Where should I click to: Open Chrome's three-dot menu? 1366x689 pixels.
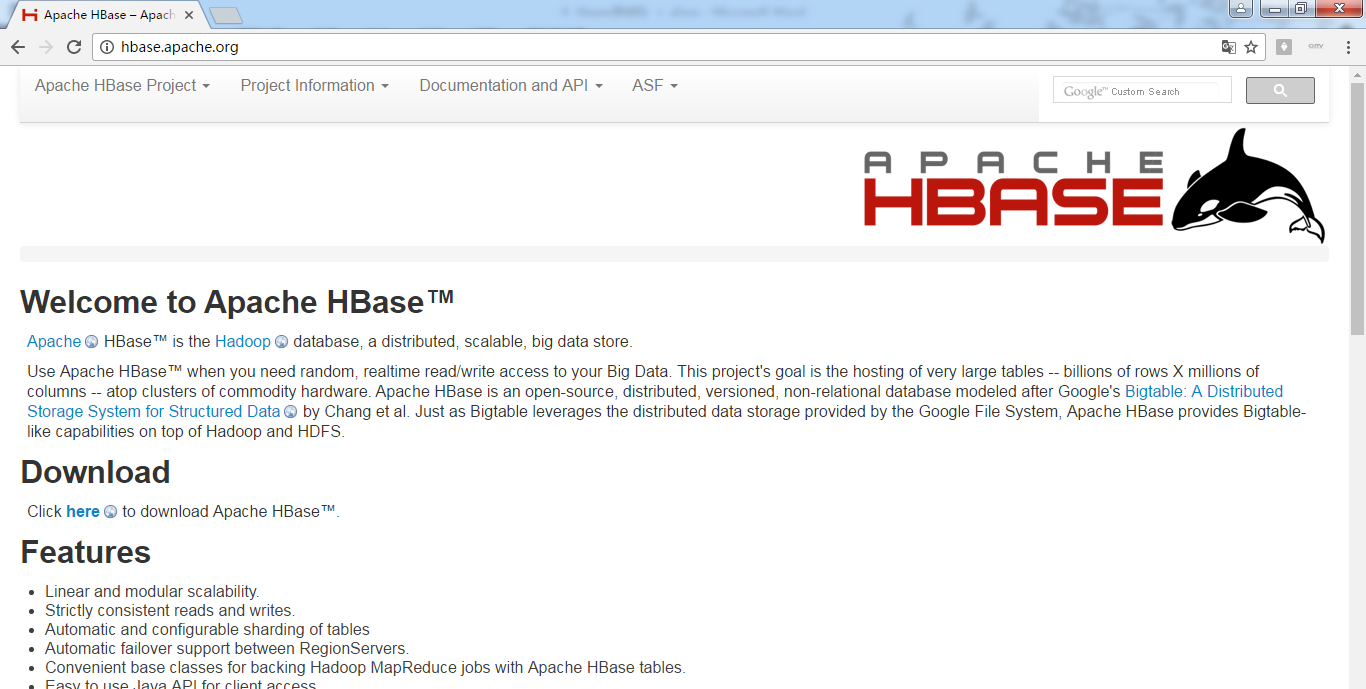(1348, 47)
